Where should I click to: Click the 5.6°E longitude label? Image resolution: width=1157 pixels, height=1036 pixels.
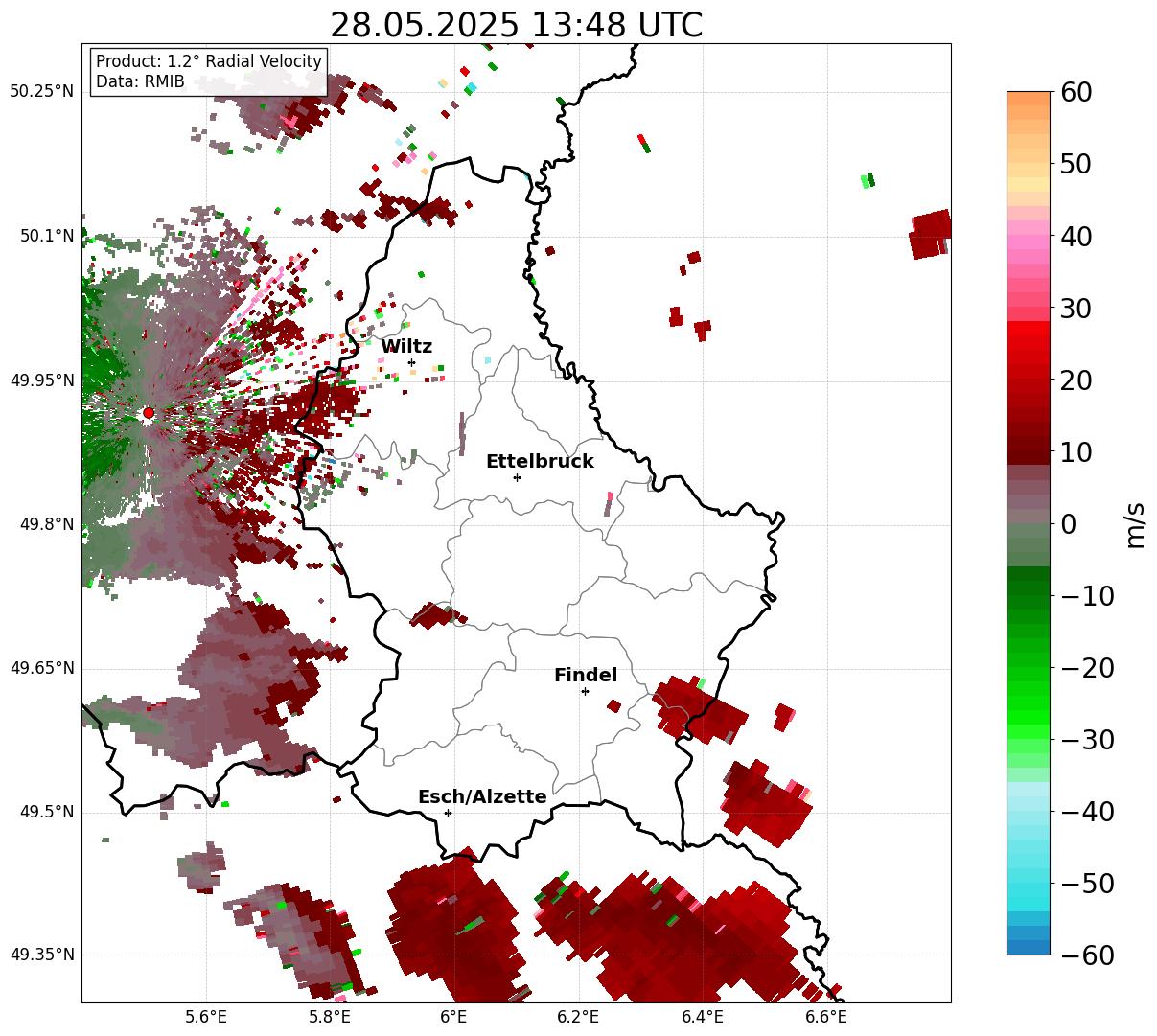tap(206, 1018)
